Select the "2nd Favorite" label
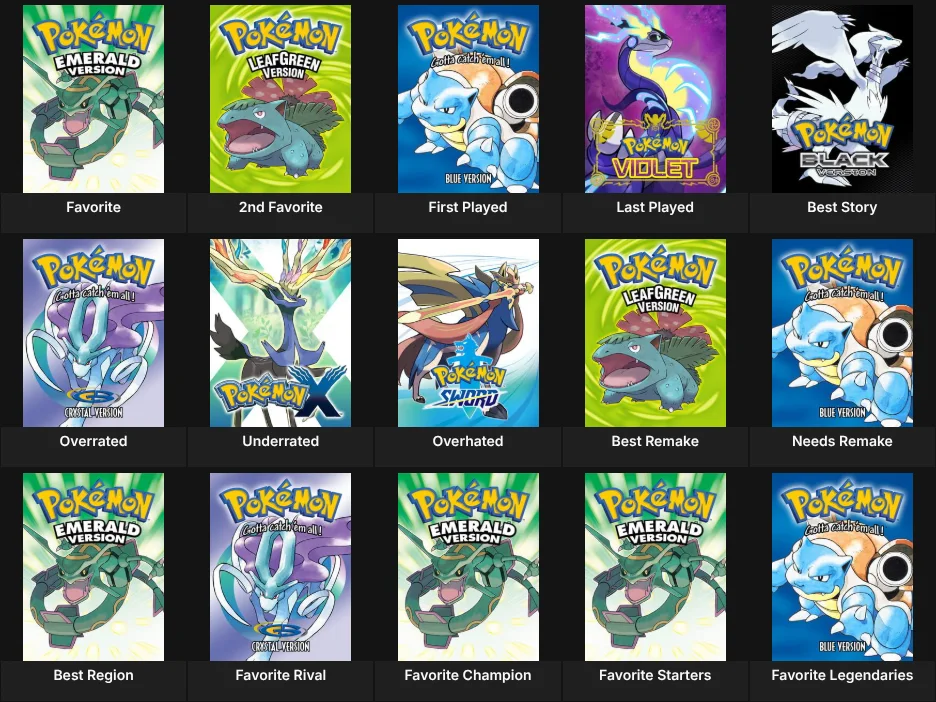The height and width of the screenshot is (702, 936). (x=281, y=207)
